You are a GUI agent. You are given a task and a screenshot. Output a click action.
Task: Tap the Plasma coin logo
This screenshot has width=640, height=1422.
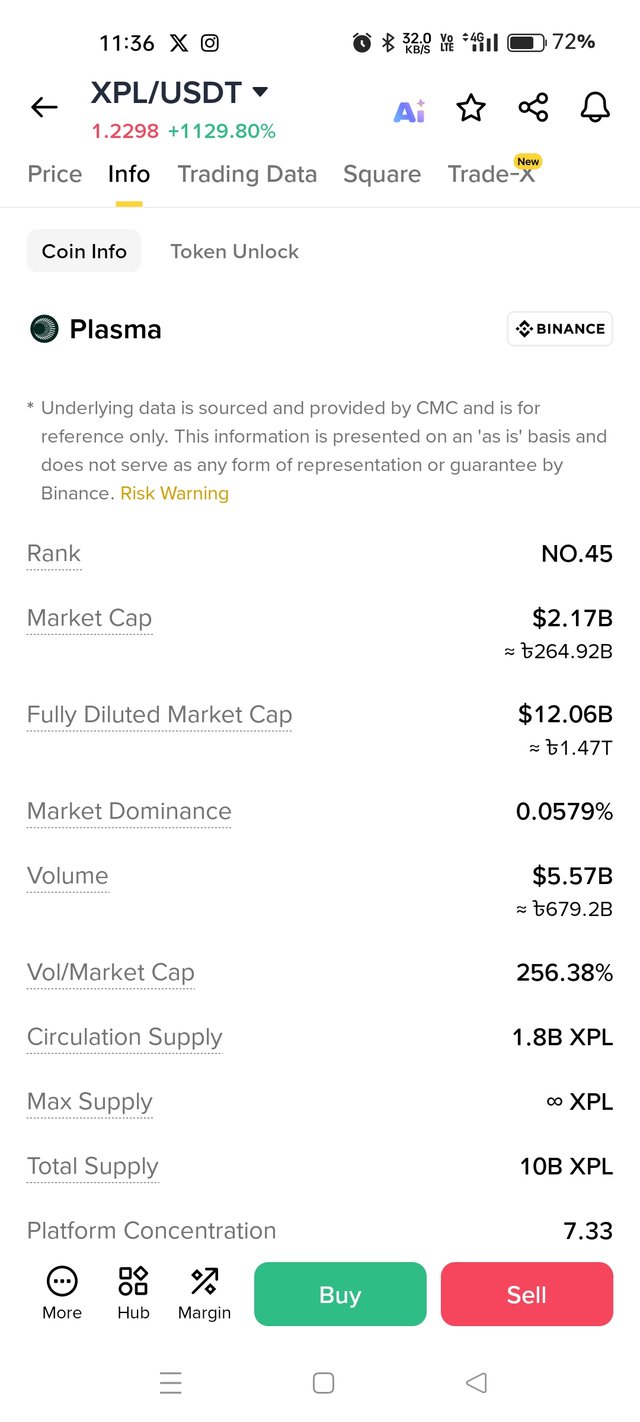[x=44, y=329]
